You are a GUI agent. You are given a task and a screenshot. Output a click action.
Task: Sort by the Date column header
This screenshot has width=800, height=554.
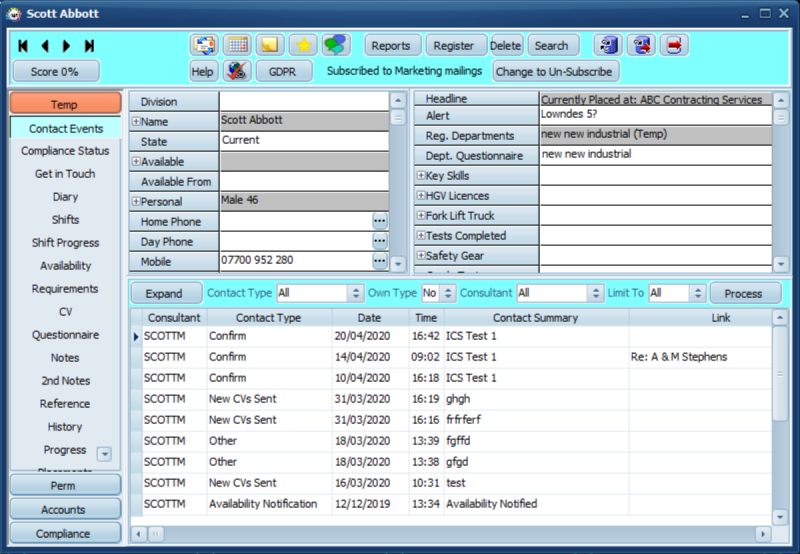pyautogui.click(x=370, y=317)
